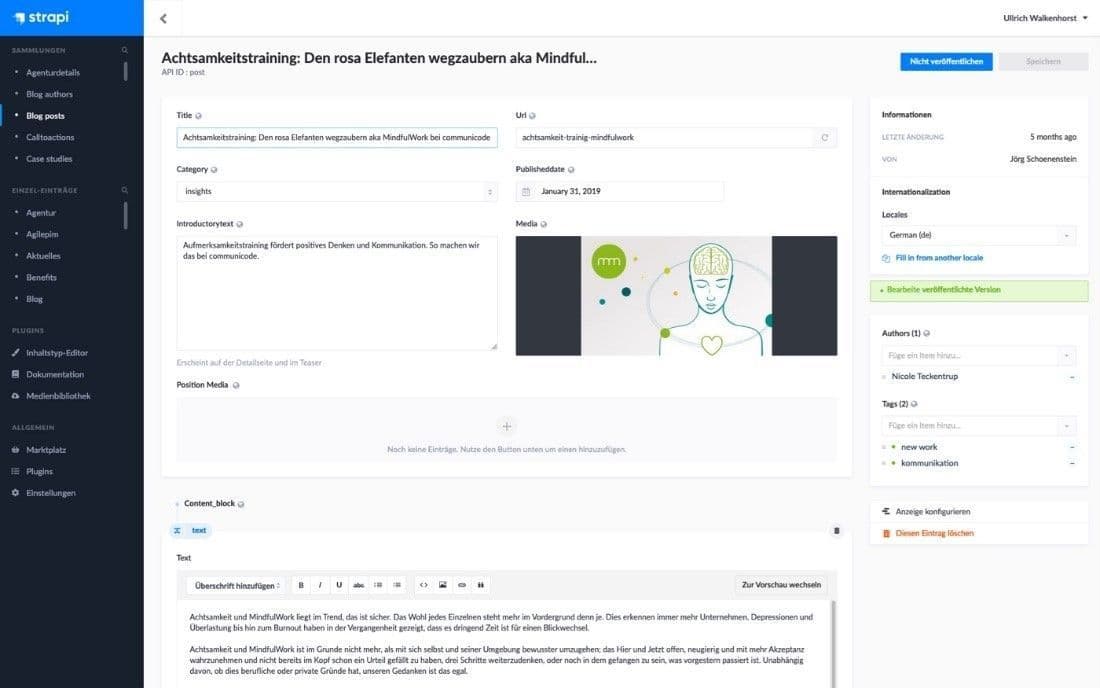Viewport: 1100px width, 688px height.
Task: Apply italic formatting in the text editor
Action: point(320,584)
